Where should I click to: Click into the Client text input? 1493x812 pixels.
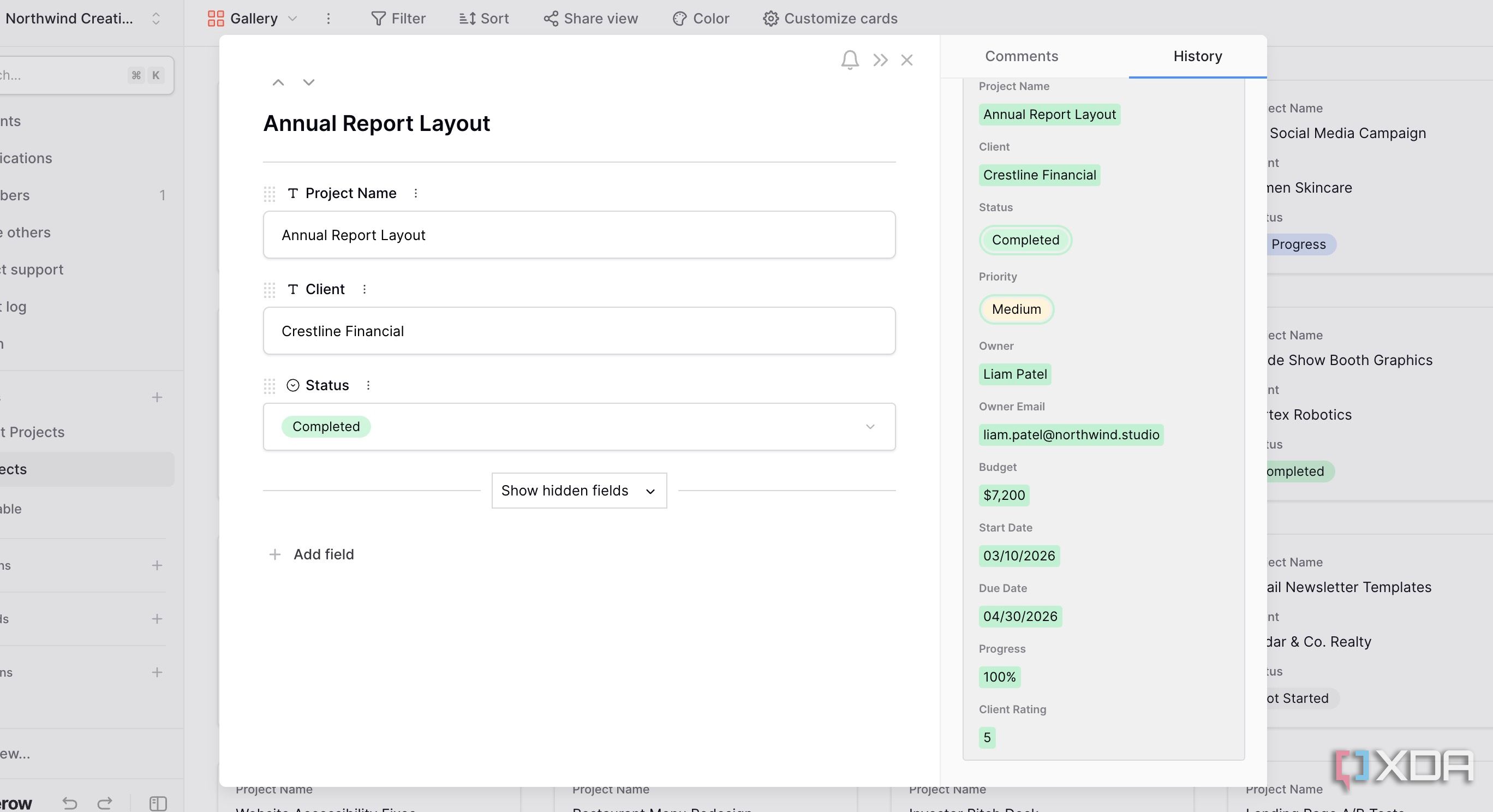pyautogui.click(x=579, y=331)
